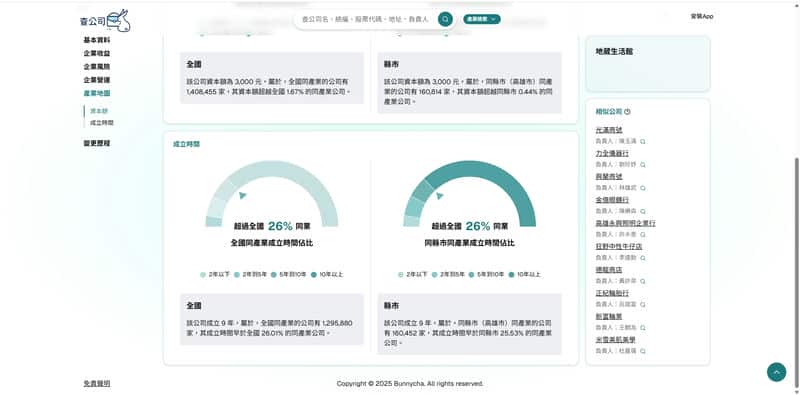
Task: Jump to 成立時間 subsection in sidebar
Action: pyautogui.click(x=102, y=122)
